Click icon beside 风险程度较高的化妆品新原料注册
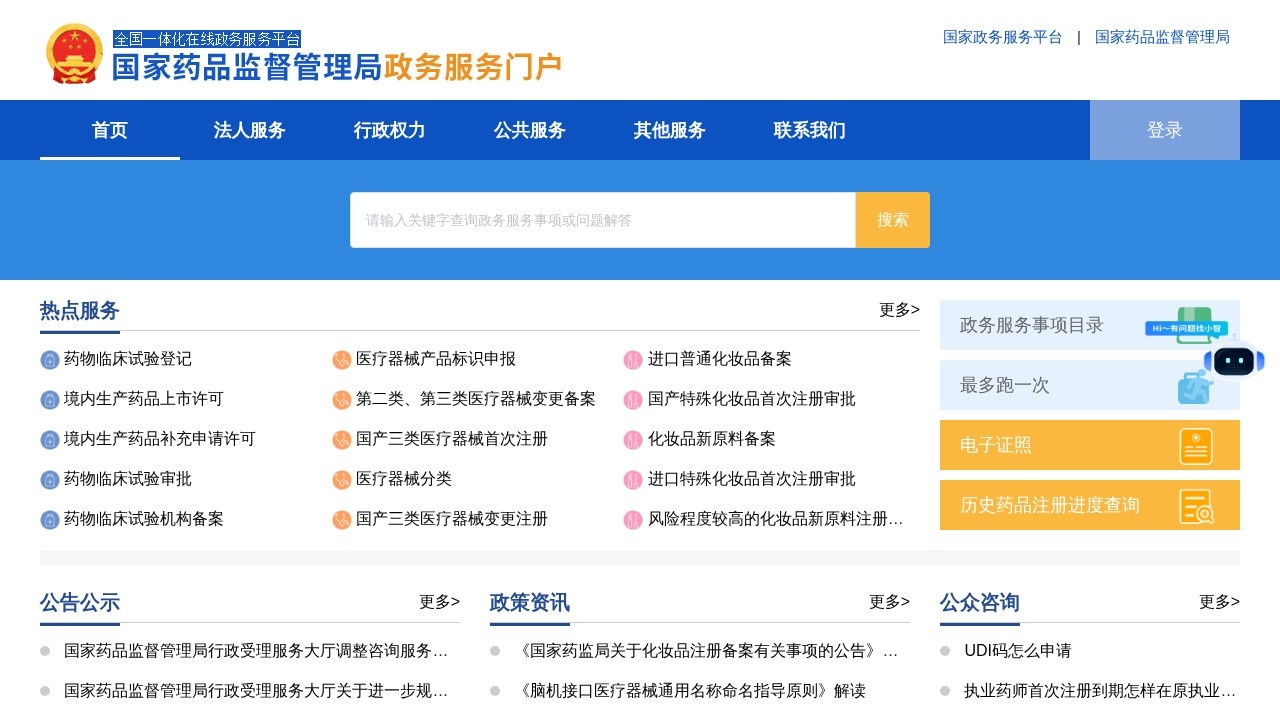 point(633,520)
